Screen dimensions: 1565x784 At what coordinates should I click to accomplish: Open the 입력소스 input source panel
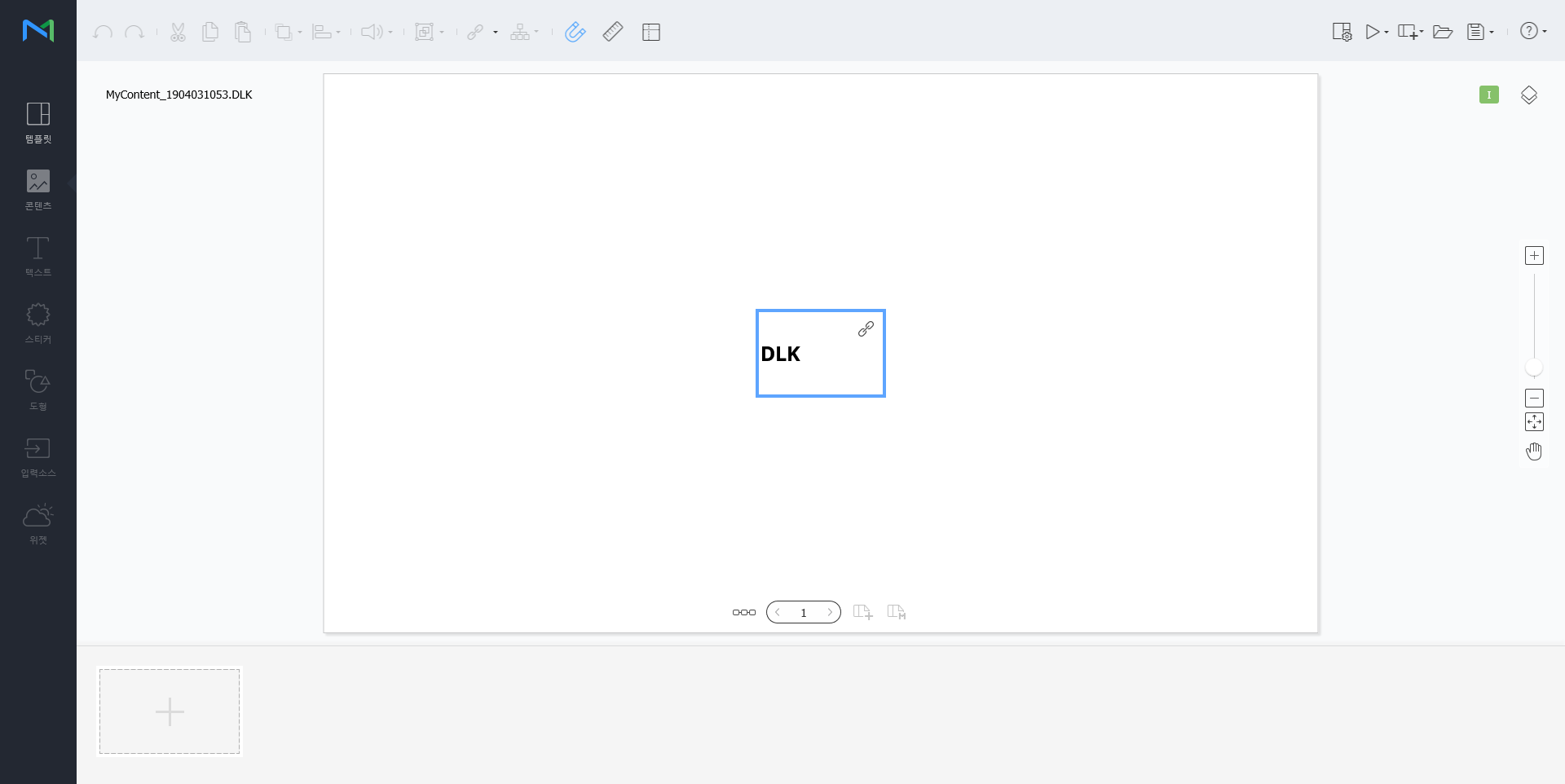[x=38, y=456]
